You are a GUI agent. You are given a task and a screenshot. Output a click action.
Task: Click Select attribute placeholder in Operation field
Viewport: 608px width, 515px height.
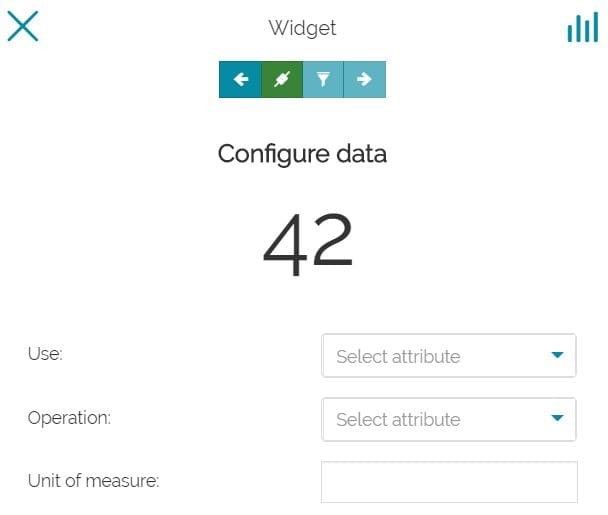point(398,419)
